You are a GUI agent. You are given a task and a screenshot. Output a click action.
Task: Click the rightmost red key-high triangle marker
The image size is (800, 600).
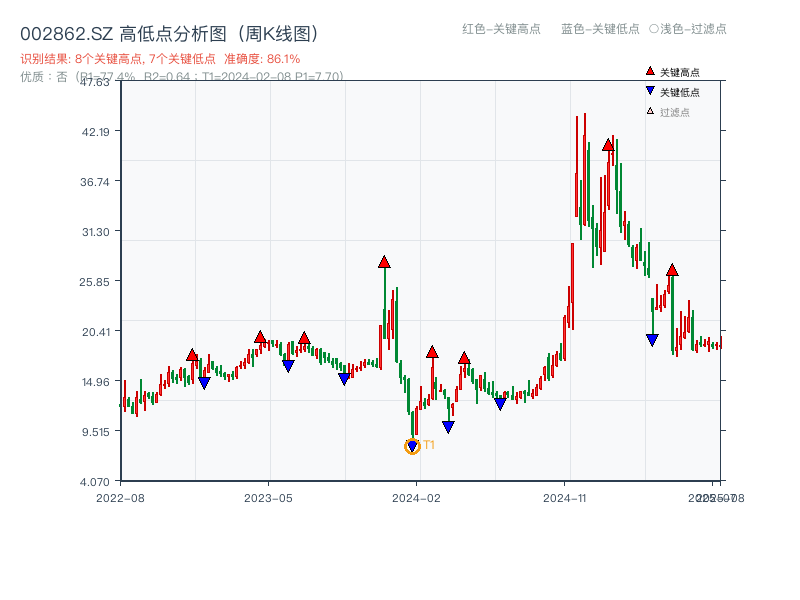[x=671, y=268]
